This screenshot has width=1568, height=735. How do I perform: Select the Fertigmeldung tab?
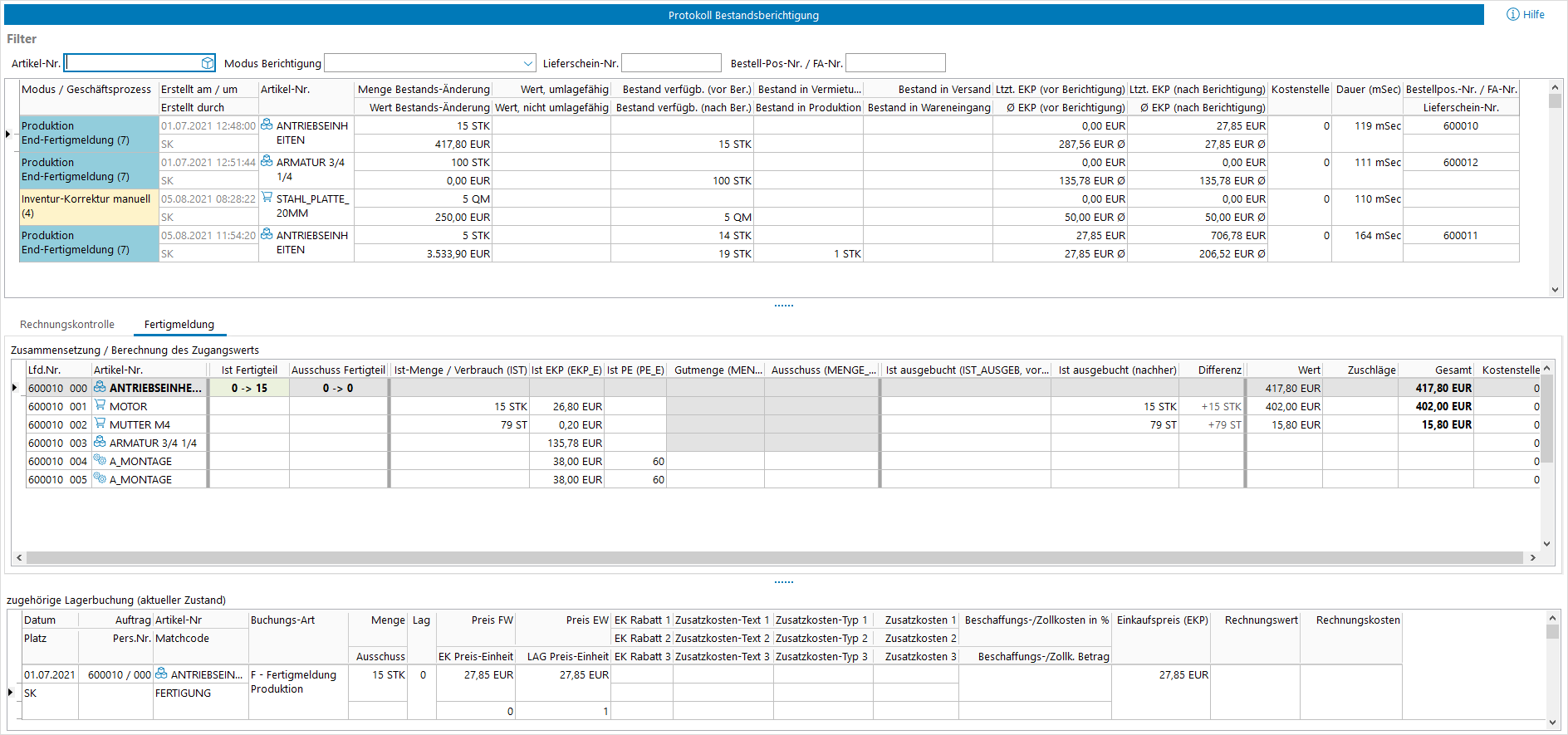coord(179,325)
